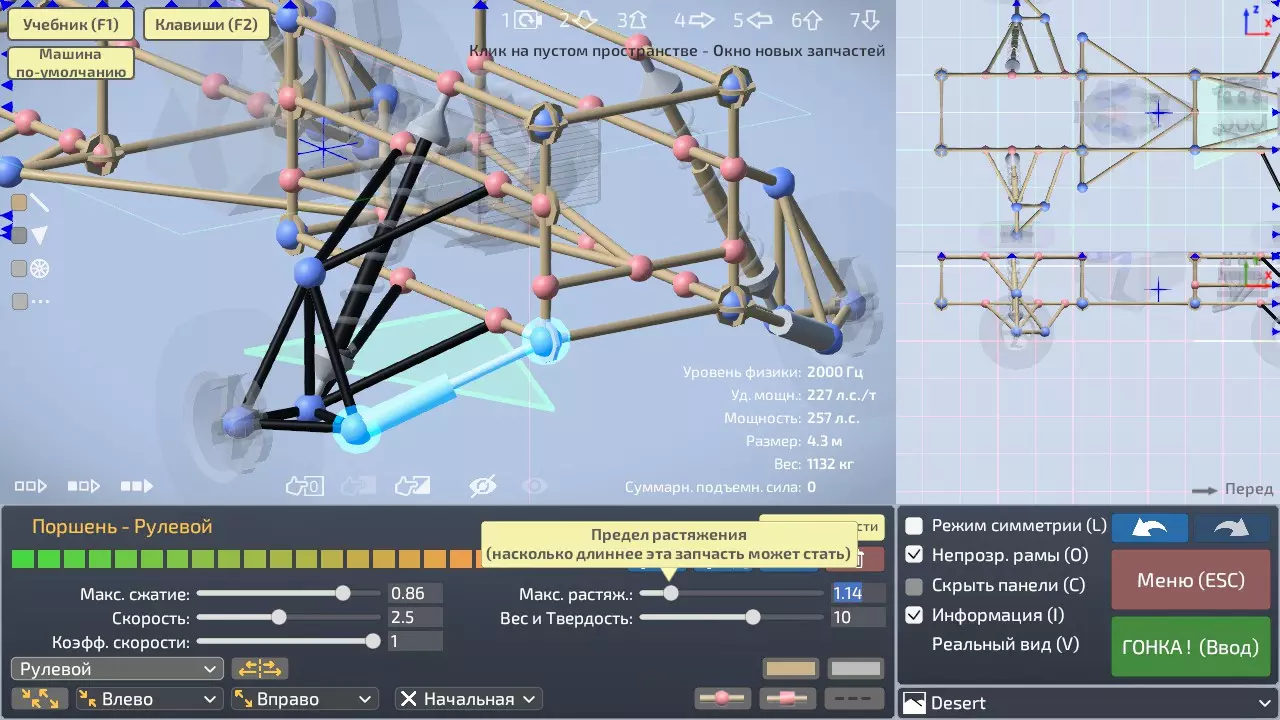Uncheck Информация (I) checkbox
The height and width of the screenshot is (720, 1280).
(914, 616)
